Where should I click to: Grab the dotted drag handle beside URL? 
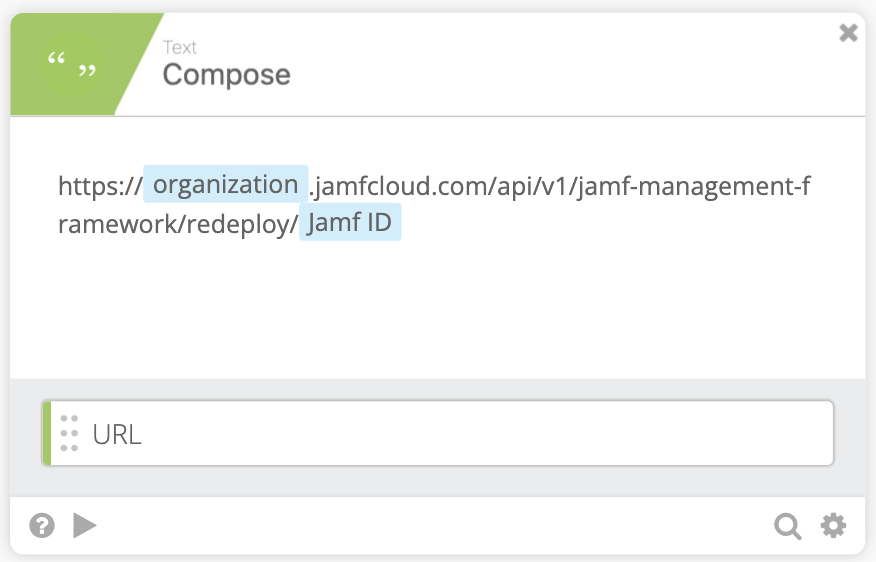(x=69, y=433)
